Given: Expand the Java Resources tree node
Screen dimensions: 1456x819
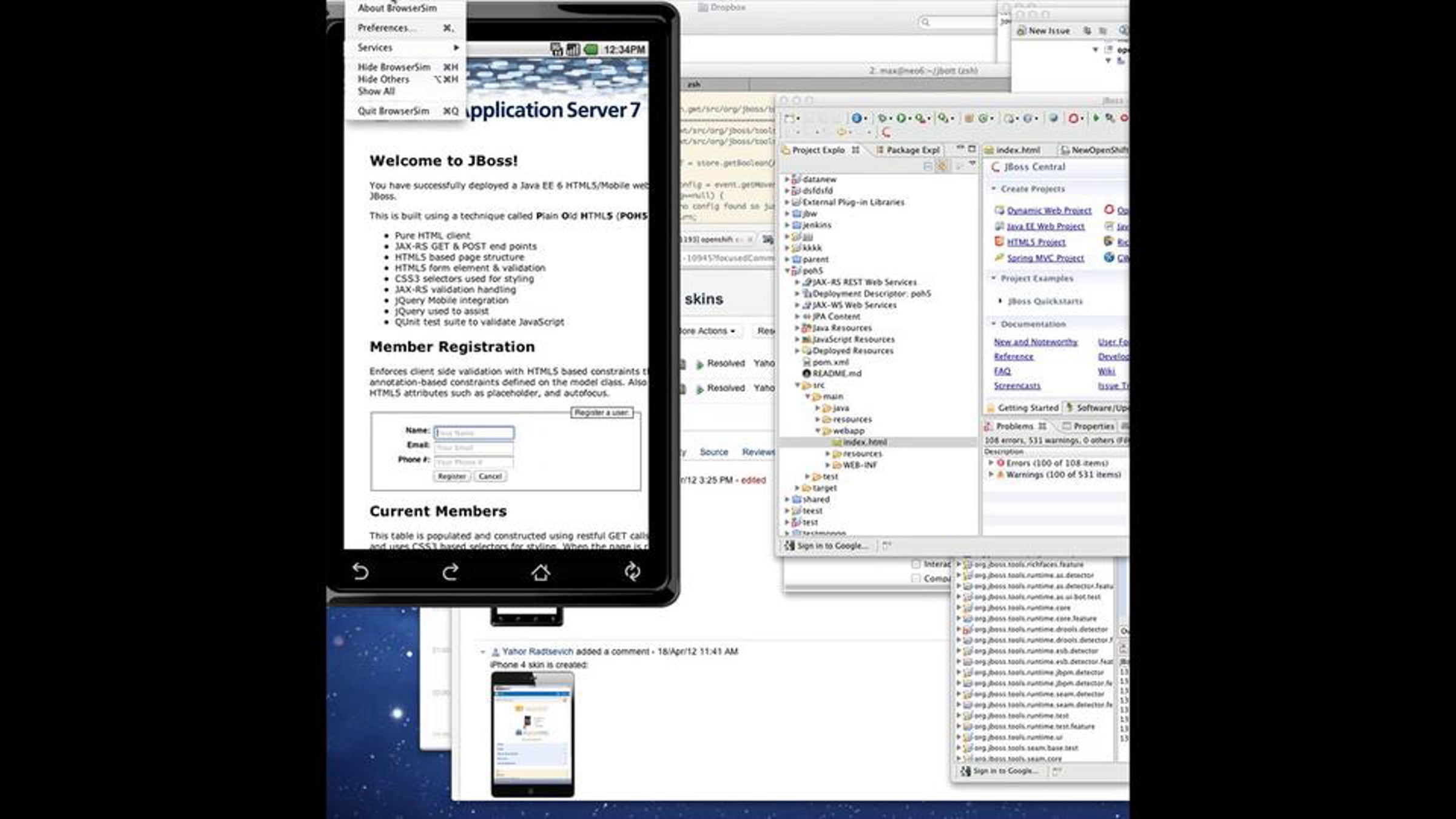Looking at the screenshot, I should point(797,328).
